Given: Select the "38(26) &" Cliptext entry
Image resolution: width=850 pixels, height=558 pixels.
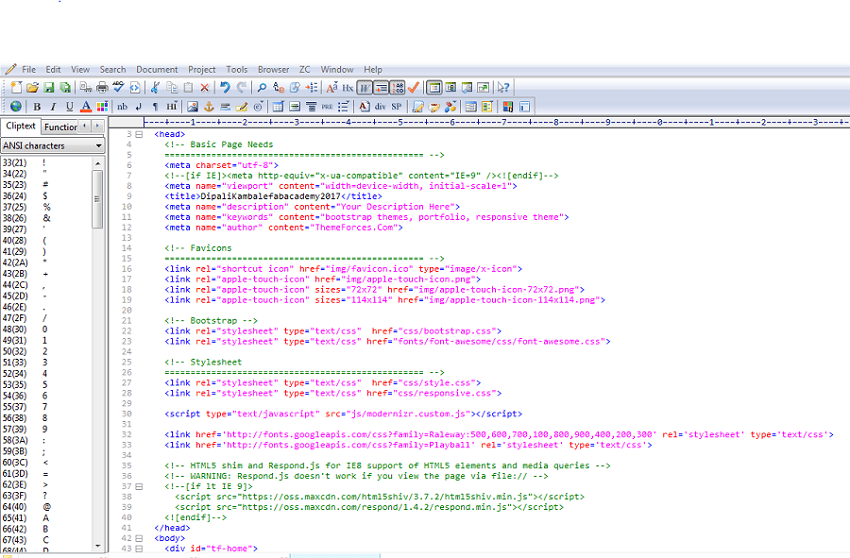Looking at the screenshot, I should click(46, 218).
